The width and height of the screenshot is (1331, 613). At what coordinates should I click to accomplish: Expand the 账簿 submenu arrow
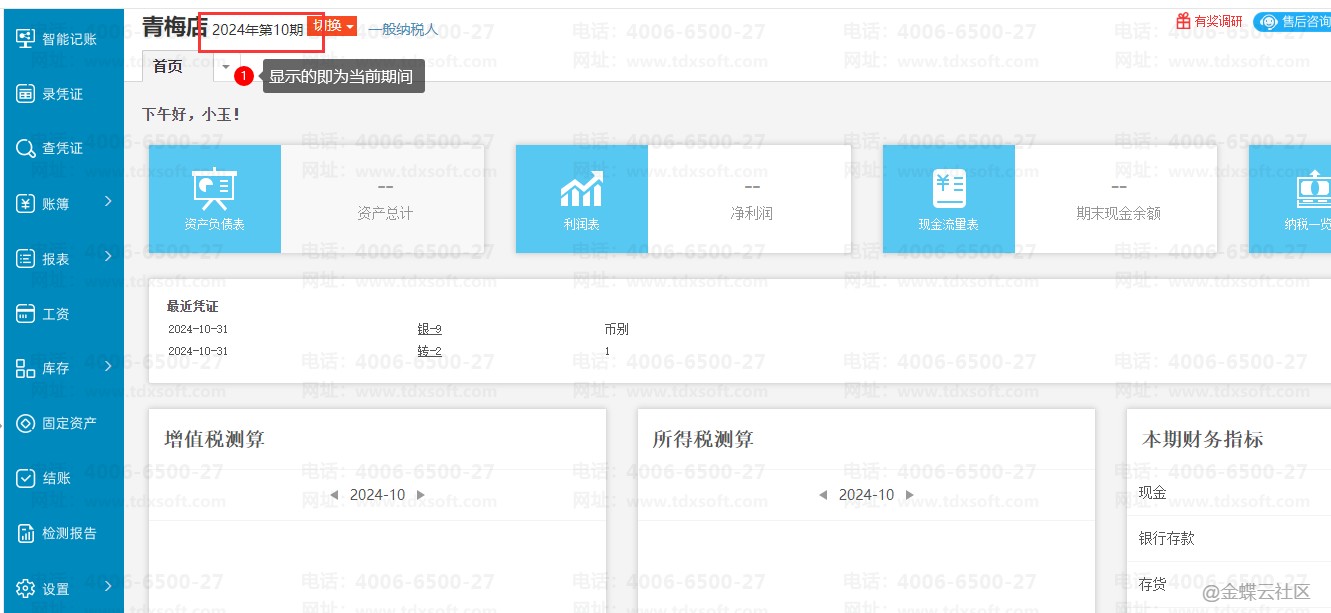[108, 203]
